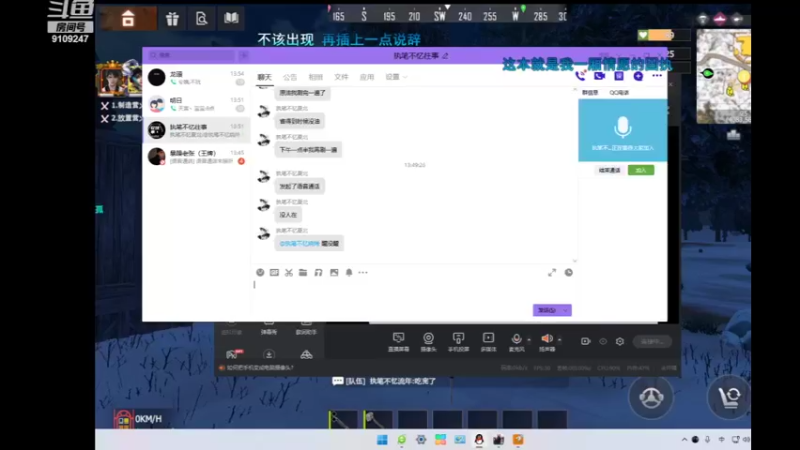Image resolution: width=800 pixels, height=450 pixels.
Task: Click the steering wheel drive button in game
Action: [x=651, y=397]
